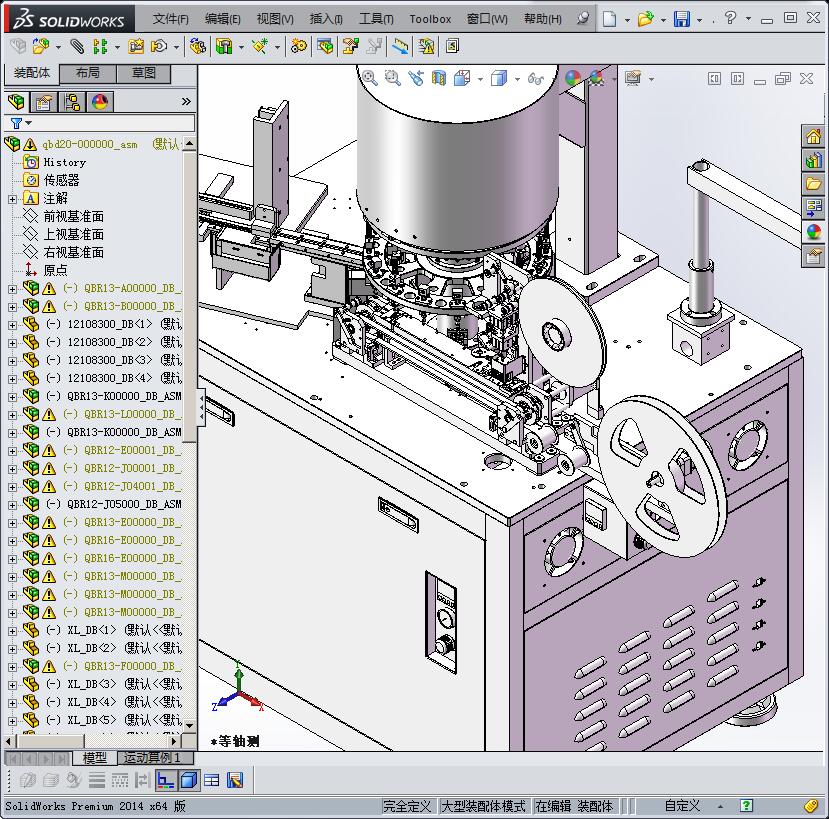The width and height of the screenshot is (829, 819).
Task: Expand the 12108300_DB<1> tree node
Action: (12, 325)
